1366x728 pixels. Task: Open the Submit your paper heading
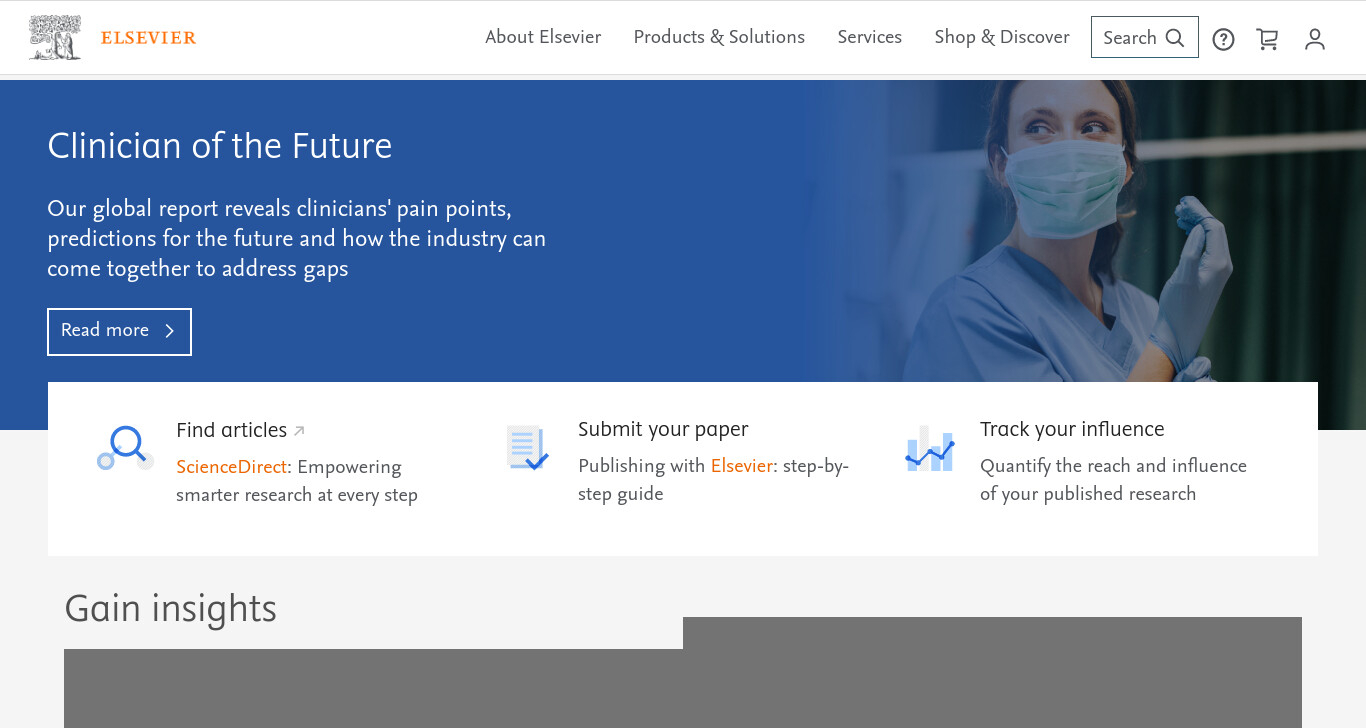tap(663, 429)
